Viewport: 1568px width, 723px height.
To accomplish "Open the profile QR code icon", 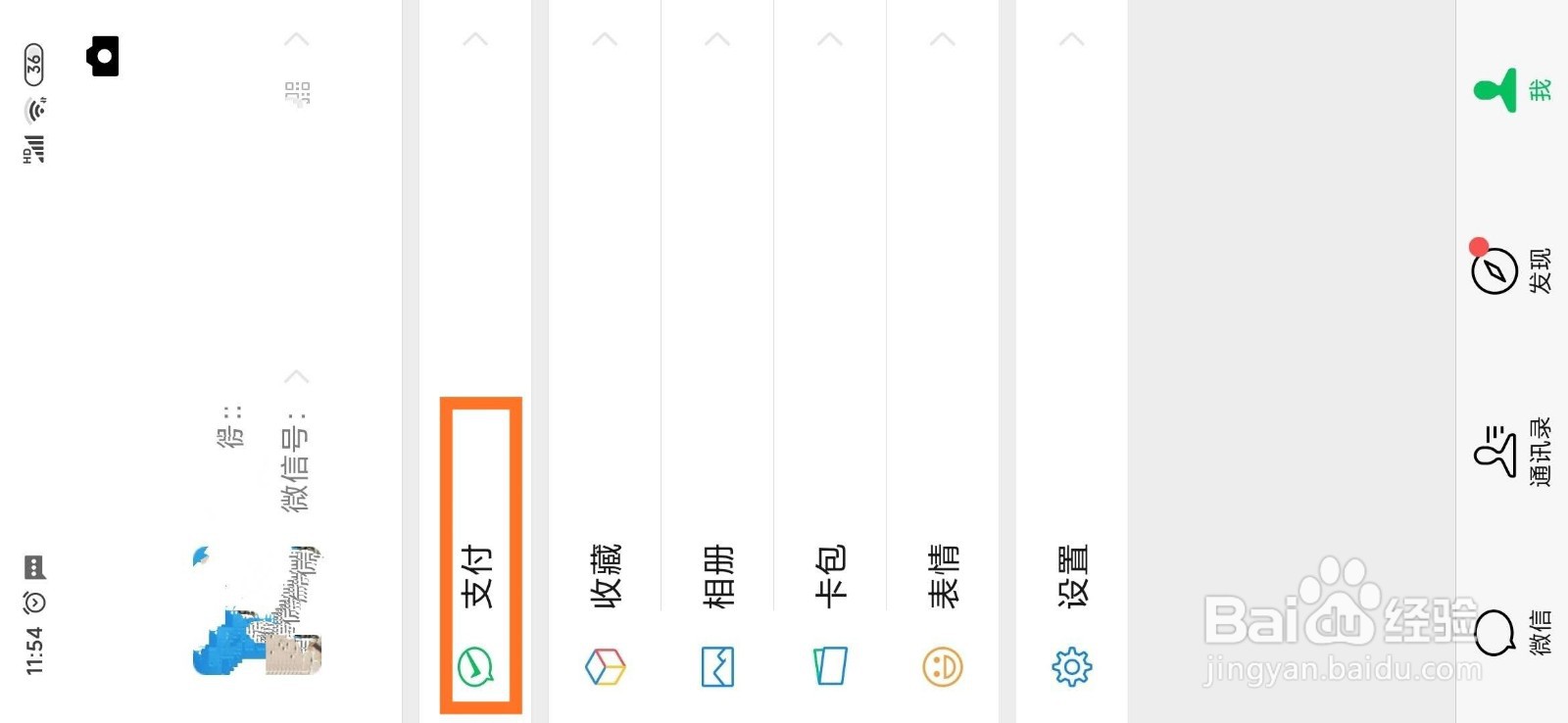I will tap(297, 93).
